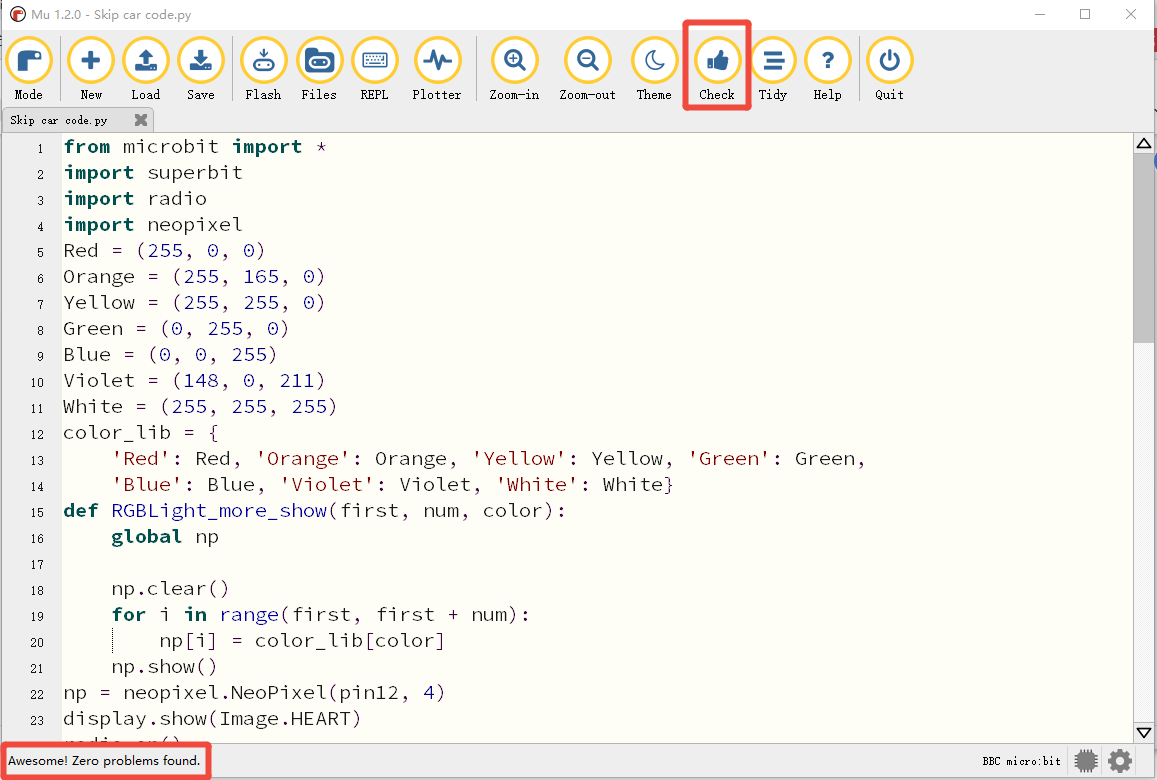Click the 'np.show()' code line
The width and height of the screenshot is (1157, 780).
pos(165,667)
